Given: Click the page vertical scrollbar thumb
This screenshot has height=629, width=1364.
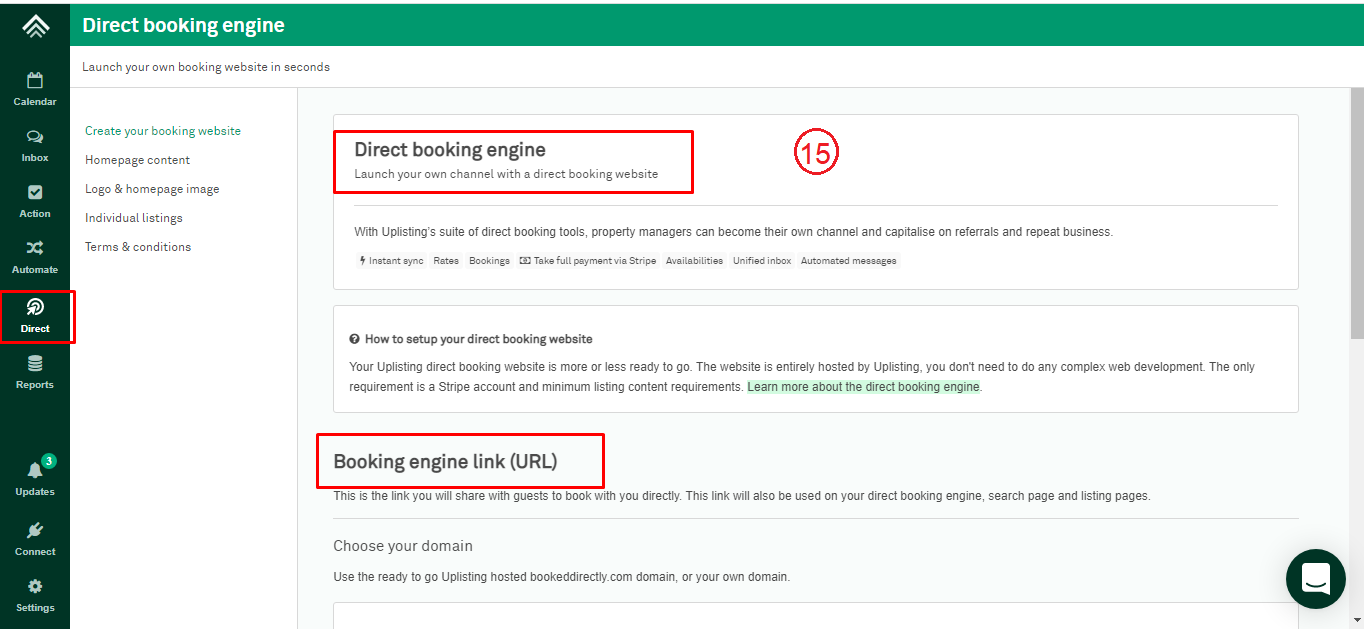Looking at the screenshot, I should click(1357, 212).
